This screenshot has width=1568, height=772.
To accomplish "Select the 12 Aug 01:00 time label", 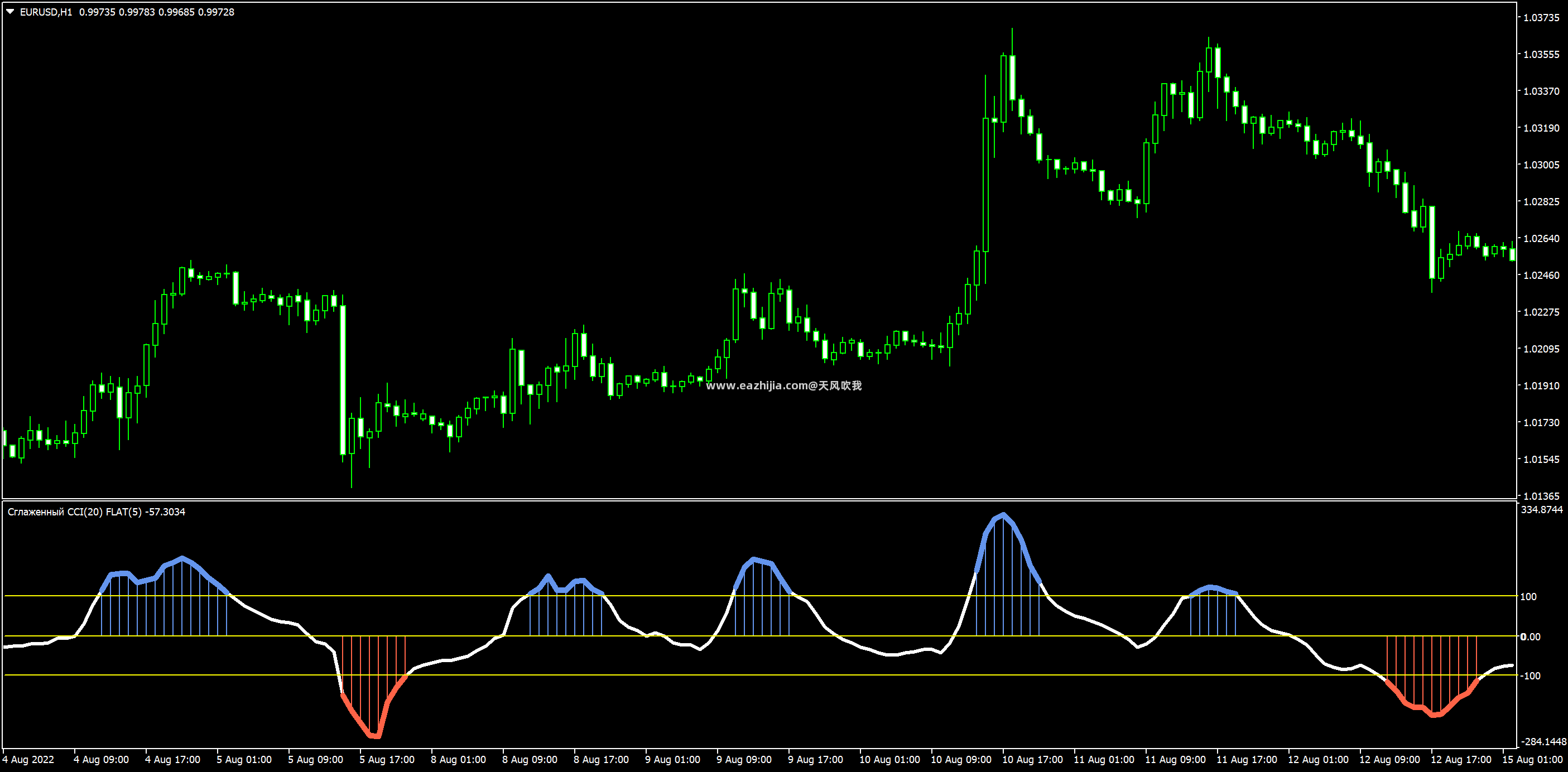I will tap(1318, 759).
